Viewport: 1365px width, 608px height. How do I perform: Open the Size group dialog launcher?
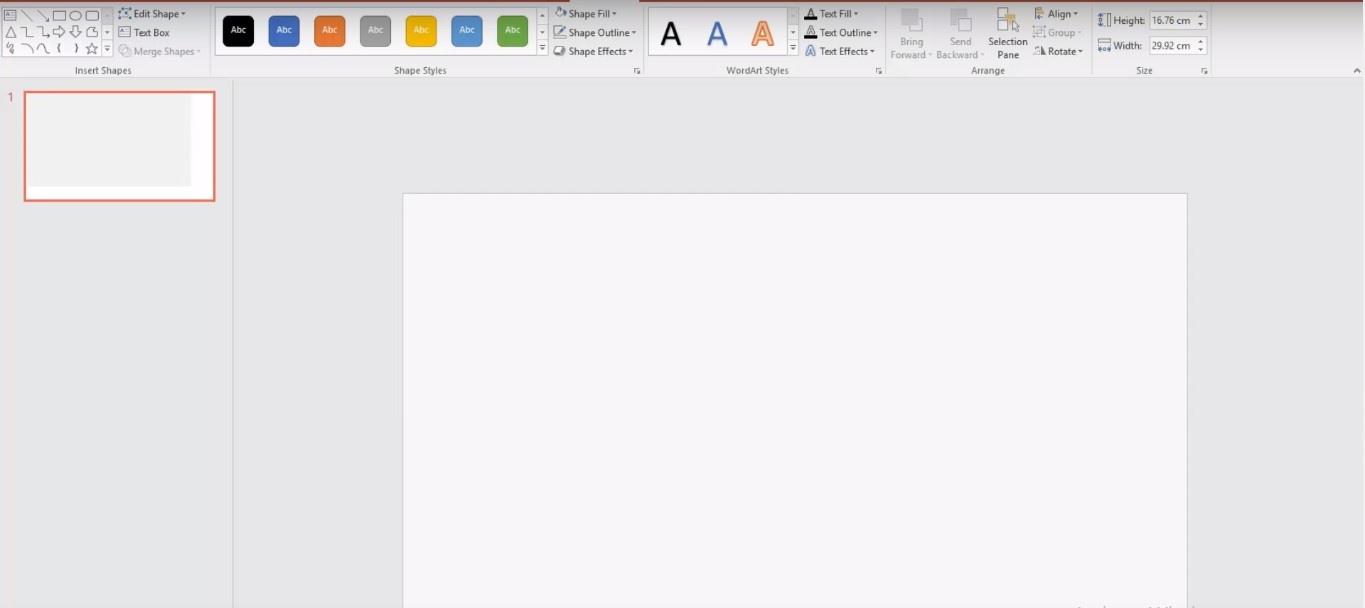1204,71
